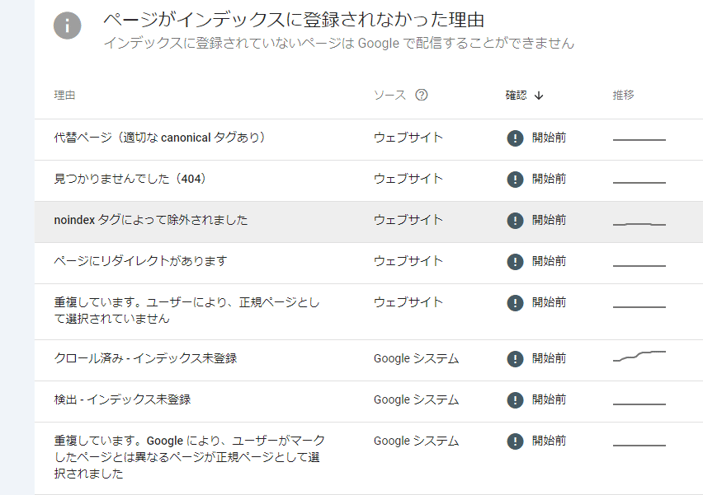
Task: Click status icon in クロール済み row
Action: [x=515, y=359]
